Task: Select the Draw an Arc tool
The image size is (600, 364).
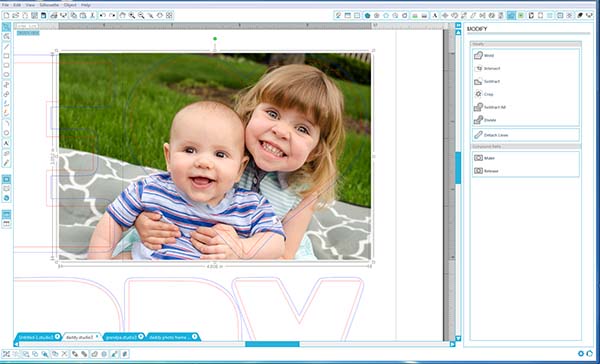Action: click(6, 123)
